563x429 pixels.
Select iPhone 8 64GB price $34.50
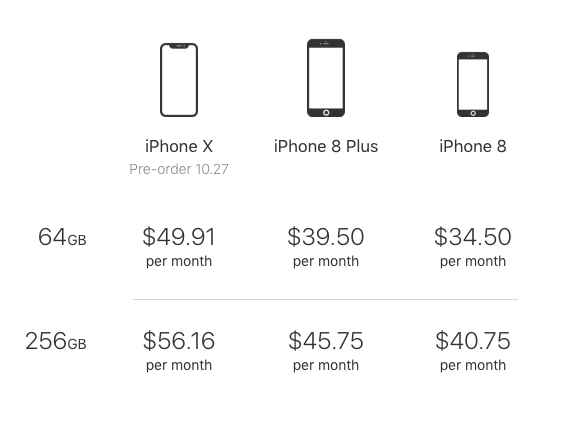473,237
